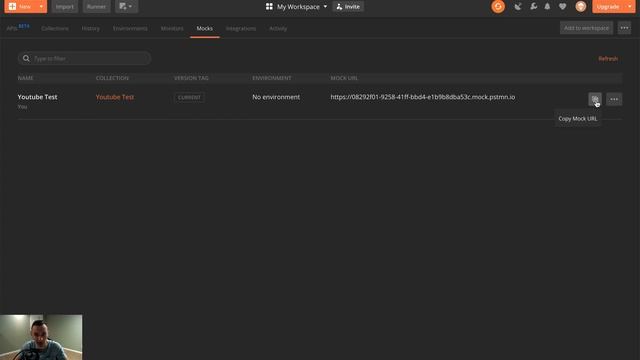Open the Upgrade dropdown arrow
Viewport: 640px width, 360px height.
click(x=630, y=7)
